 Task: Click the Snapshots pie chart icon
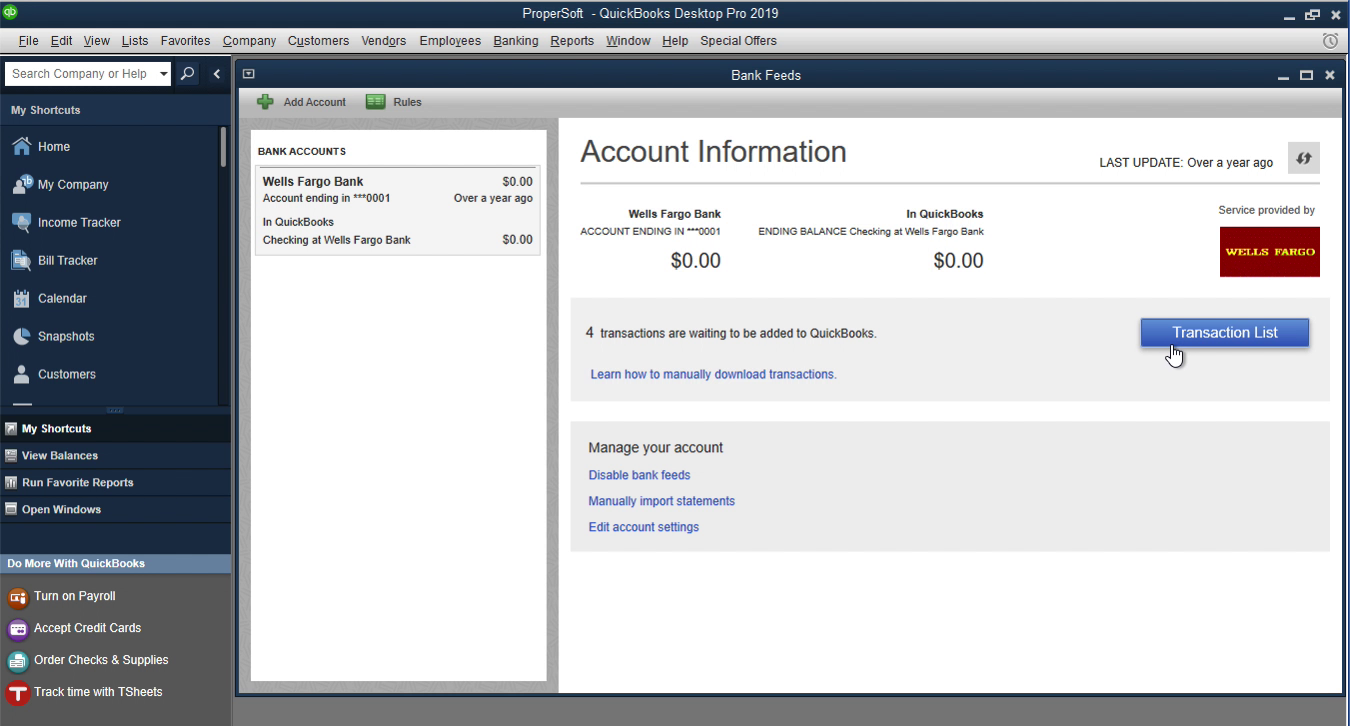coord(21,336)
